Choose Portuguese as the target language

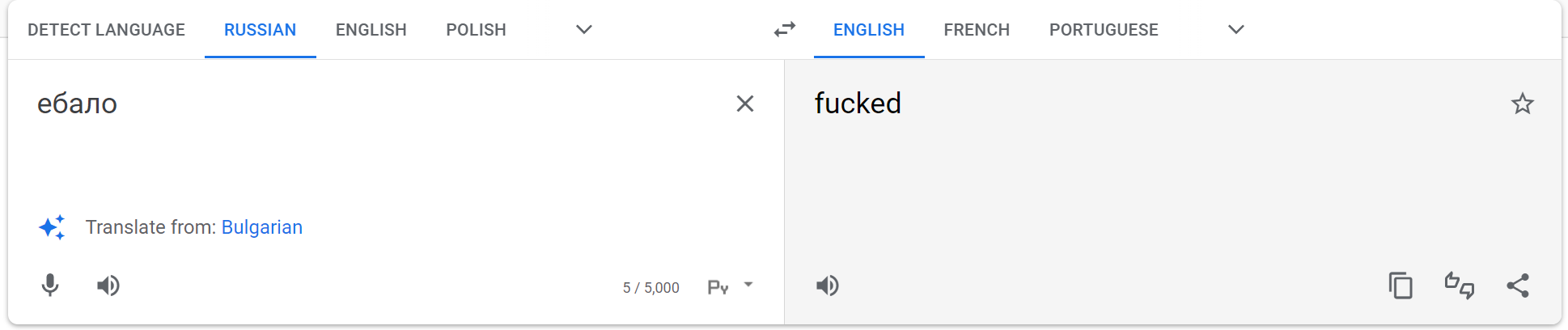point(1104,30)
